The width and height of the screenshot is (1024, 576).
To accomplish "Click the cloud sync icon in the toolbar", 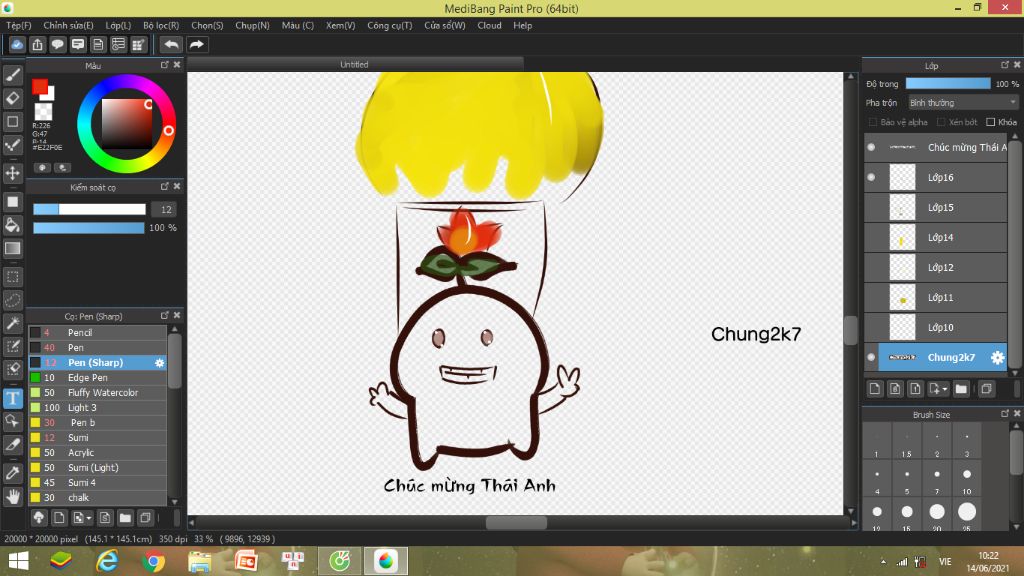I will (x=17, y=44).
